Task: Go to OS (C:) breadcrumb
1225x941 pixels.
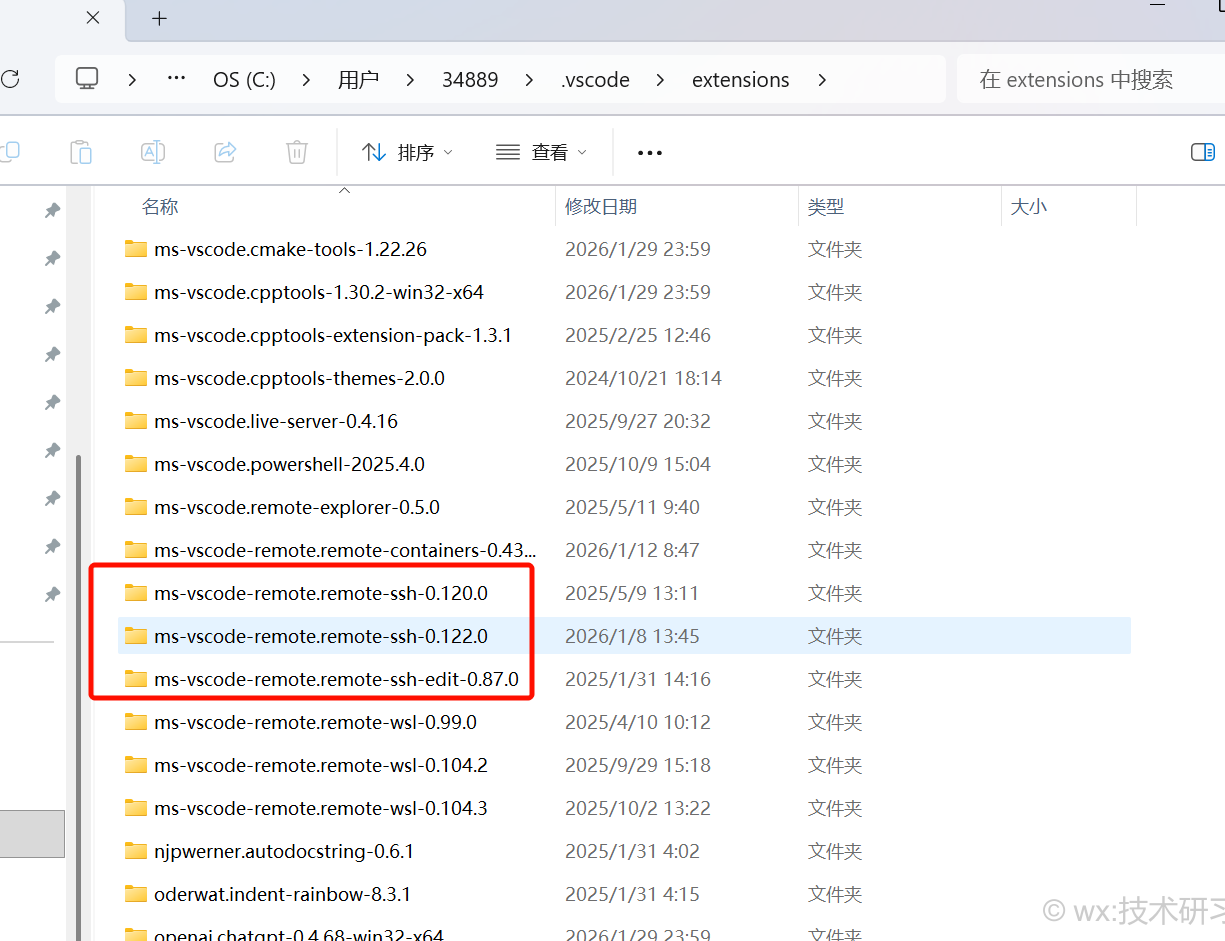Action: click(244, 80)
